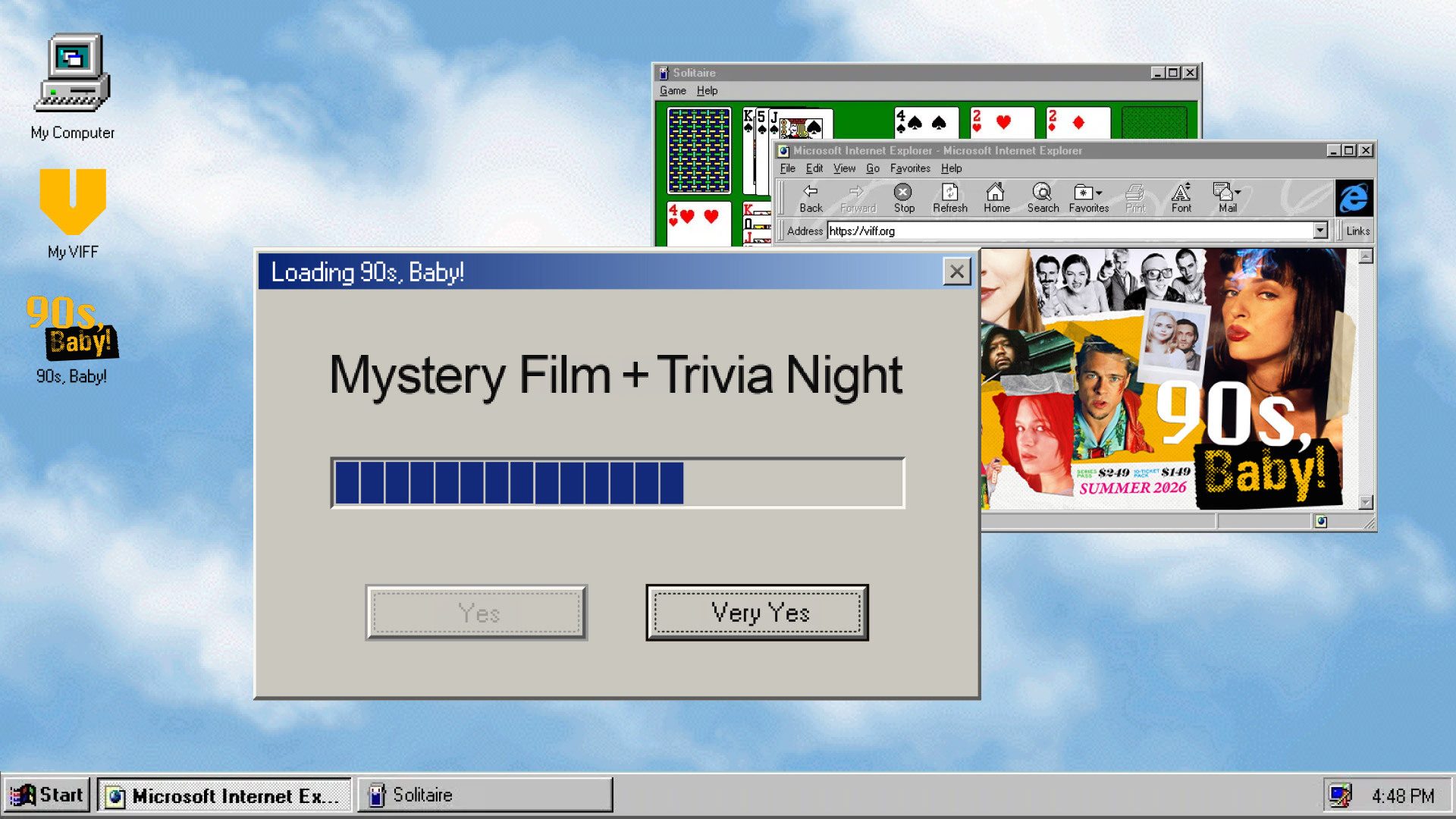The image size is (1456, 819).
Task: Open the Favorites menu in Internet Explorer
Action: (910, 169)
